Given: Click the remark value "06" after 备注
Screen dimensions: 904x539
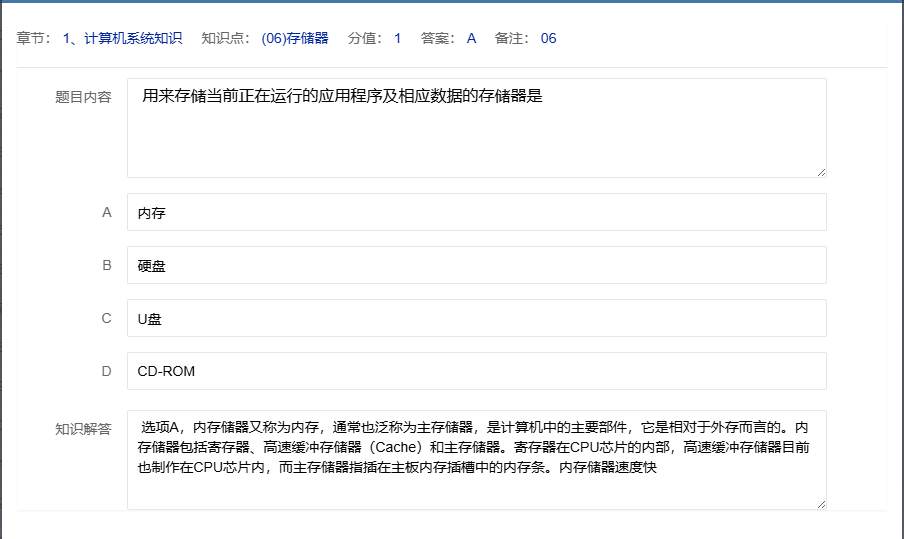Looking at the screenshot, I should (x=548, y=39).
